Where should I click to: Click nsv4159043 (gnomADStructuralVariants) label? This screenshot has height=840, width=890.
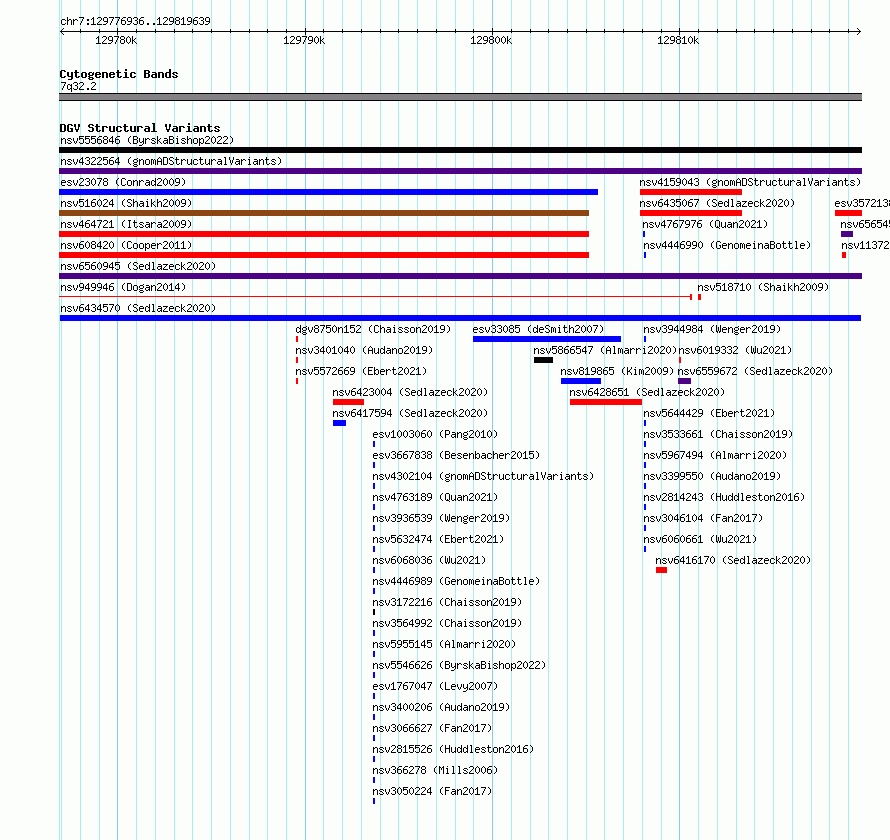[x=750, y=182]
